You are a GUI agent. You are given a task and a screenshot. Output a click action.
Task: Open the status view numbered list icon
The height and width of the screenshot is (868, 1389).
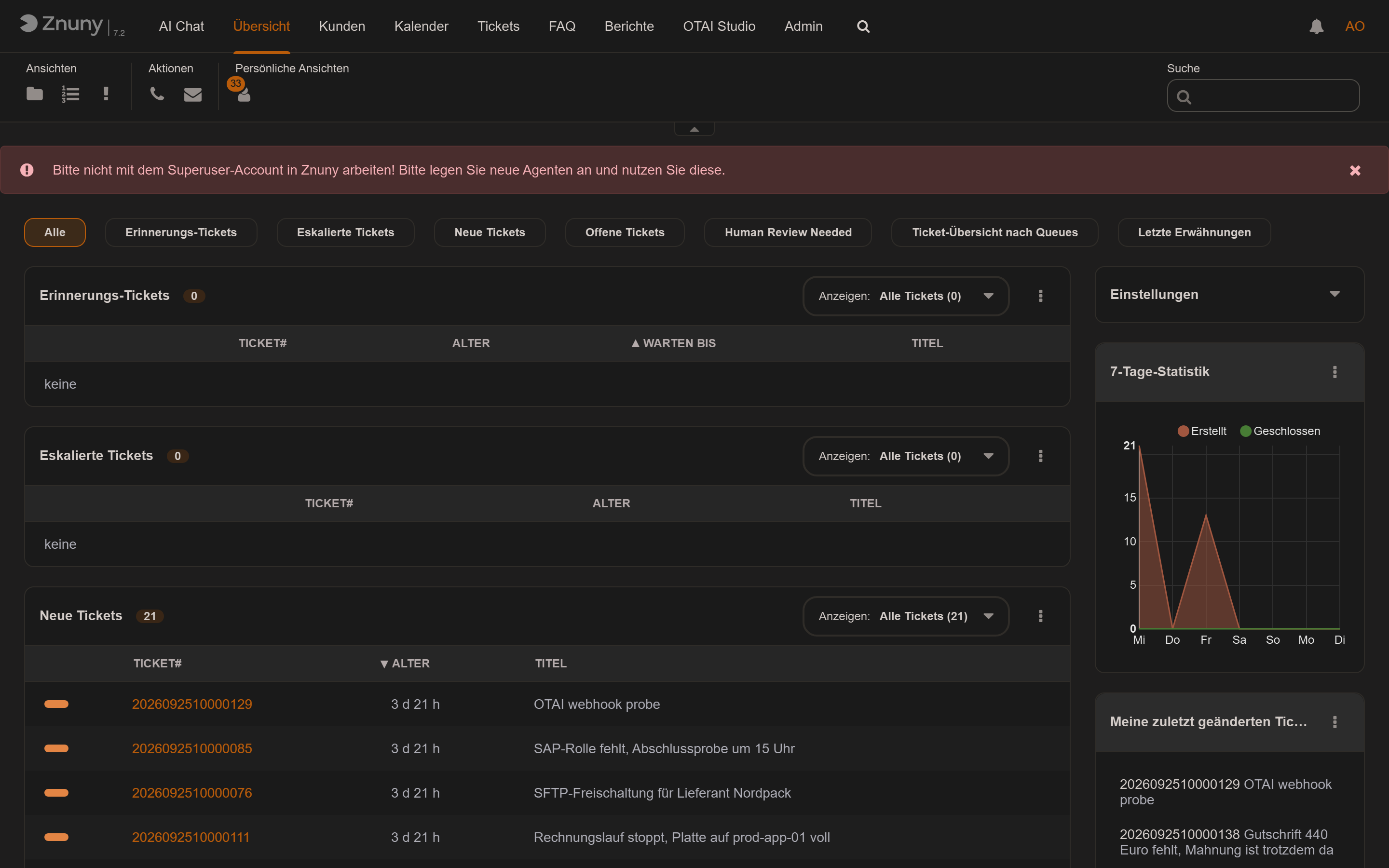[70, 94]
